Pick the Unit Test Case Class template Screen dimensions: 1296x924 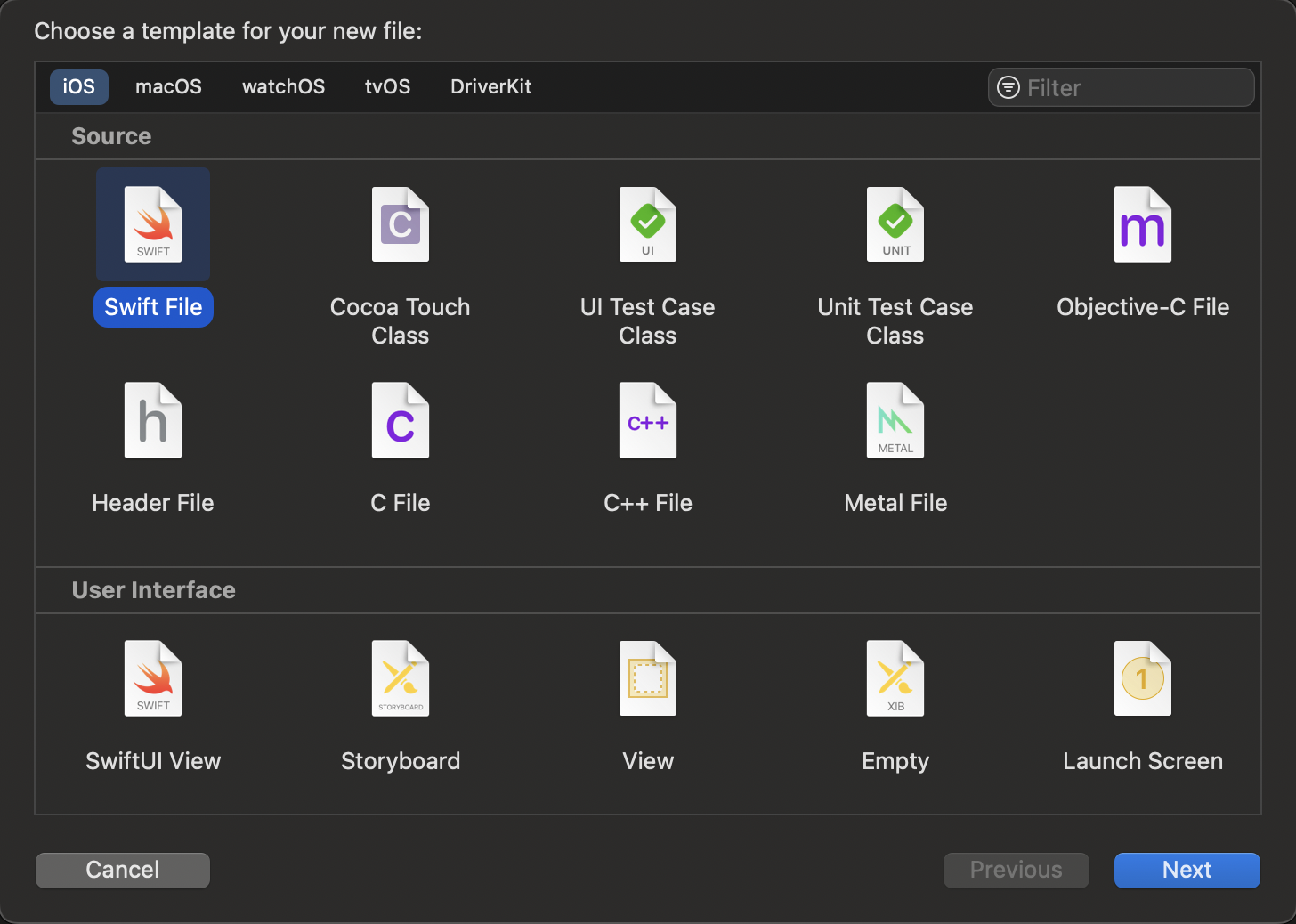pyautogui.click(x=895, y=224)
